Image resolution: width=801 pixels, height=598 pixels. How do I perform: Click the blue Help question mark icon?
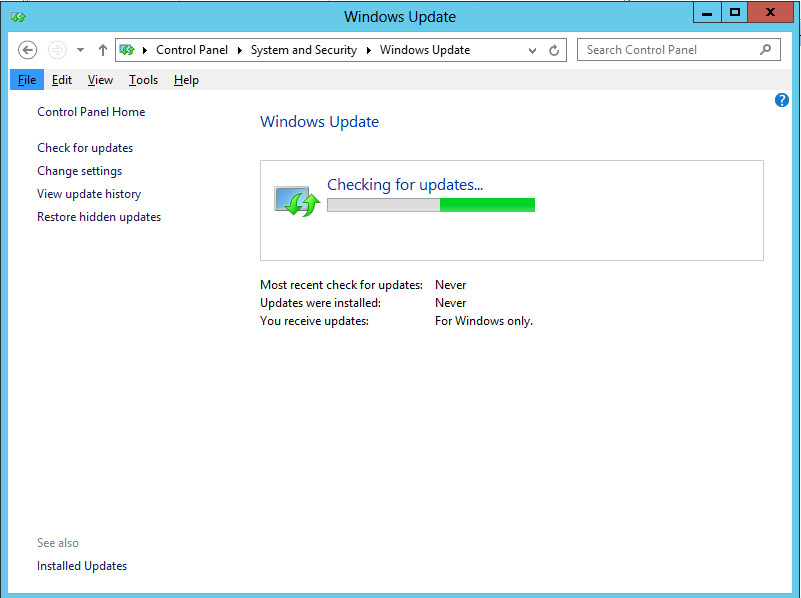(x=782, y=100)
